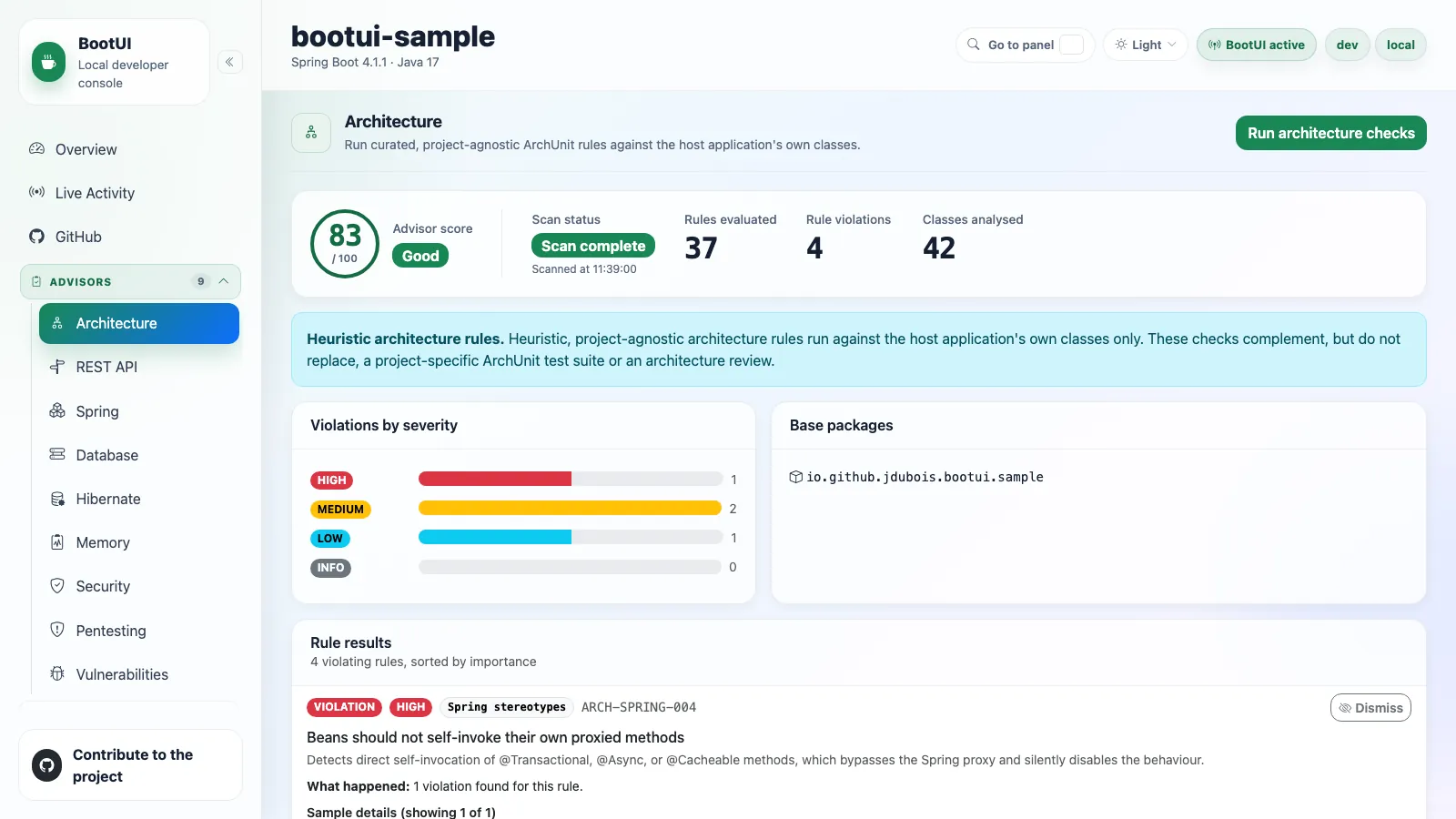
Task: Click the GitHub octocat icon in sidebar
Action: tap(36, 237)
